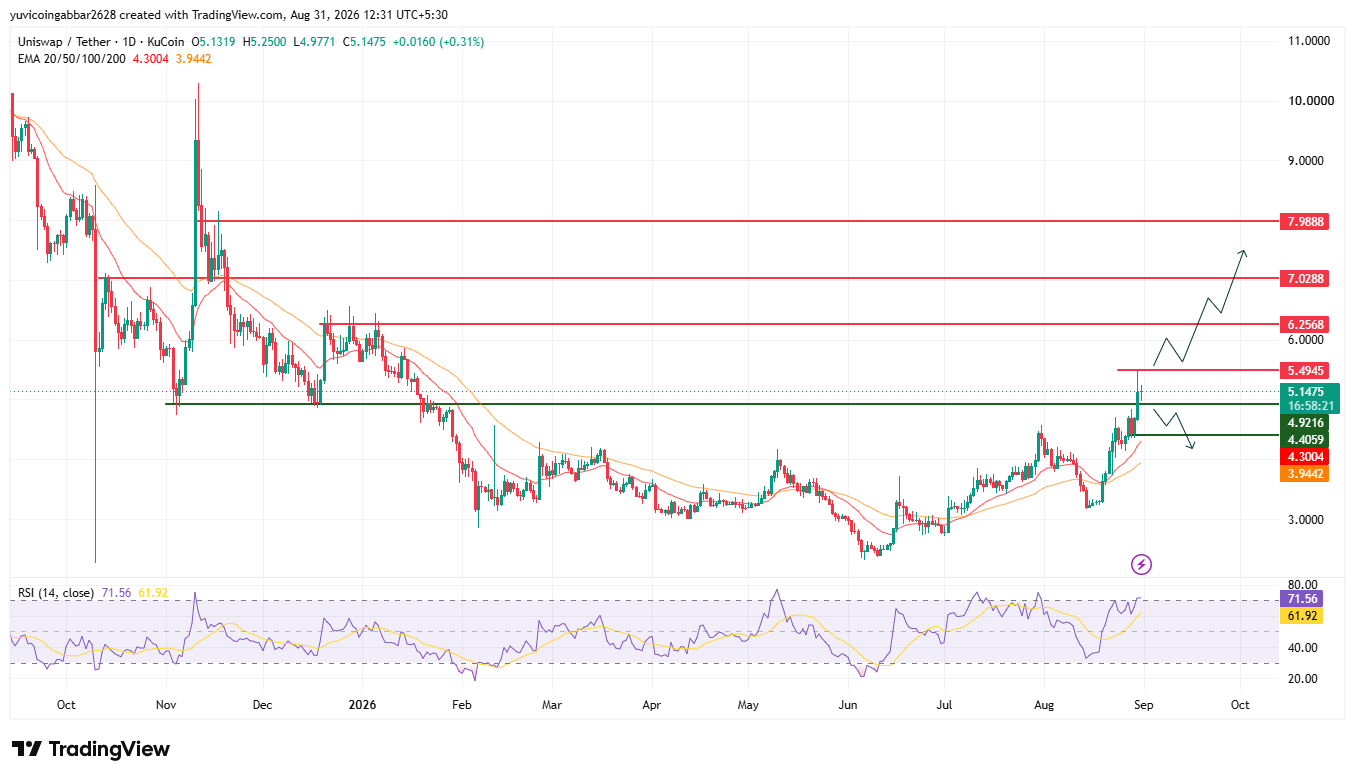Click the Nov label on the time axis
Image resolution: width=1355 pixels, height=779 pixels.
tap(166, 705)
